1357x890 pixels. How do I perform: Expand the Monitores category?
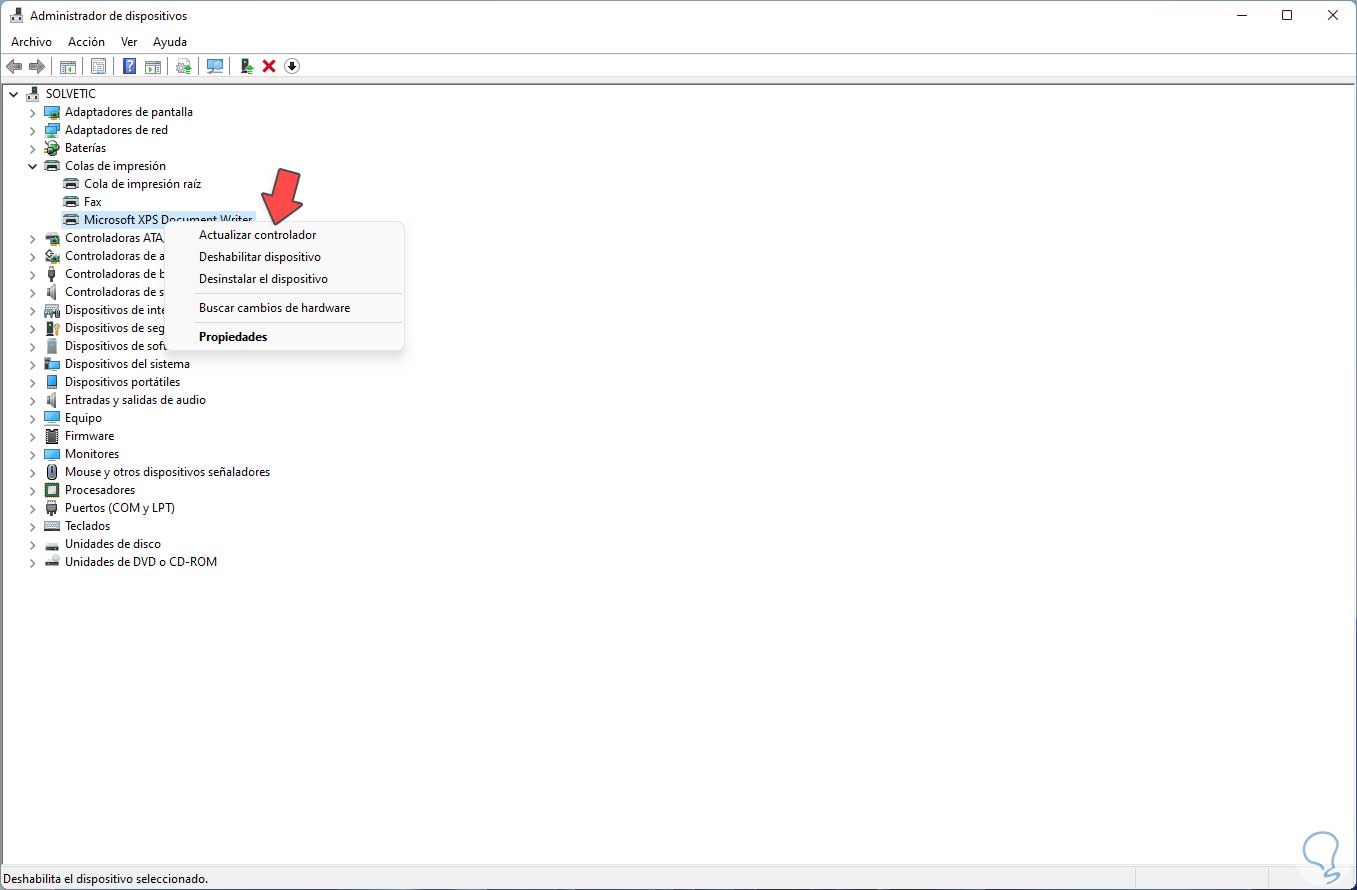coord(32,454)
